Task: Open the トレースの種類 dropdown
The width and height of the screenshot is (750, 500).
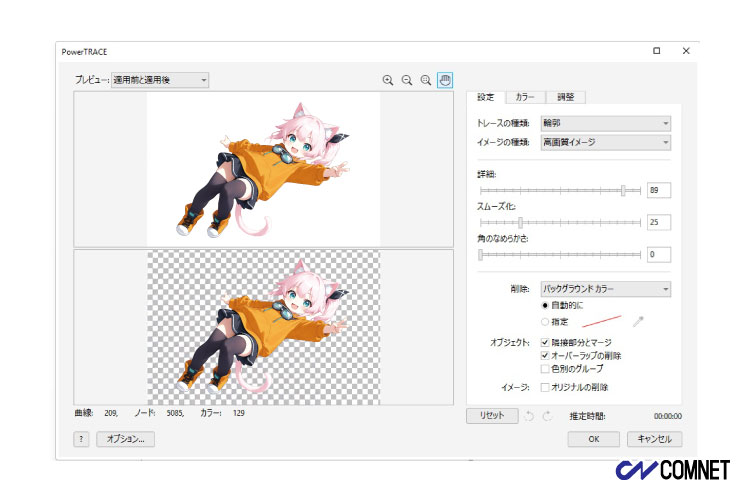Action: 606,123
